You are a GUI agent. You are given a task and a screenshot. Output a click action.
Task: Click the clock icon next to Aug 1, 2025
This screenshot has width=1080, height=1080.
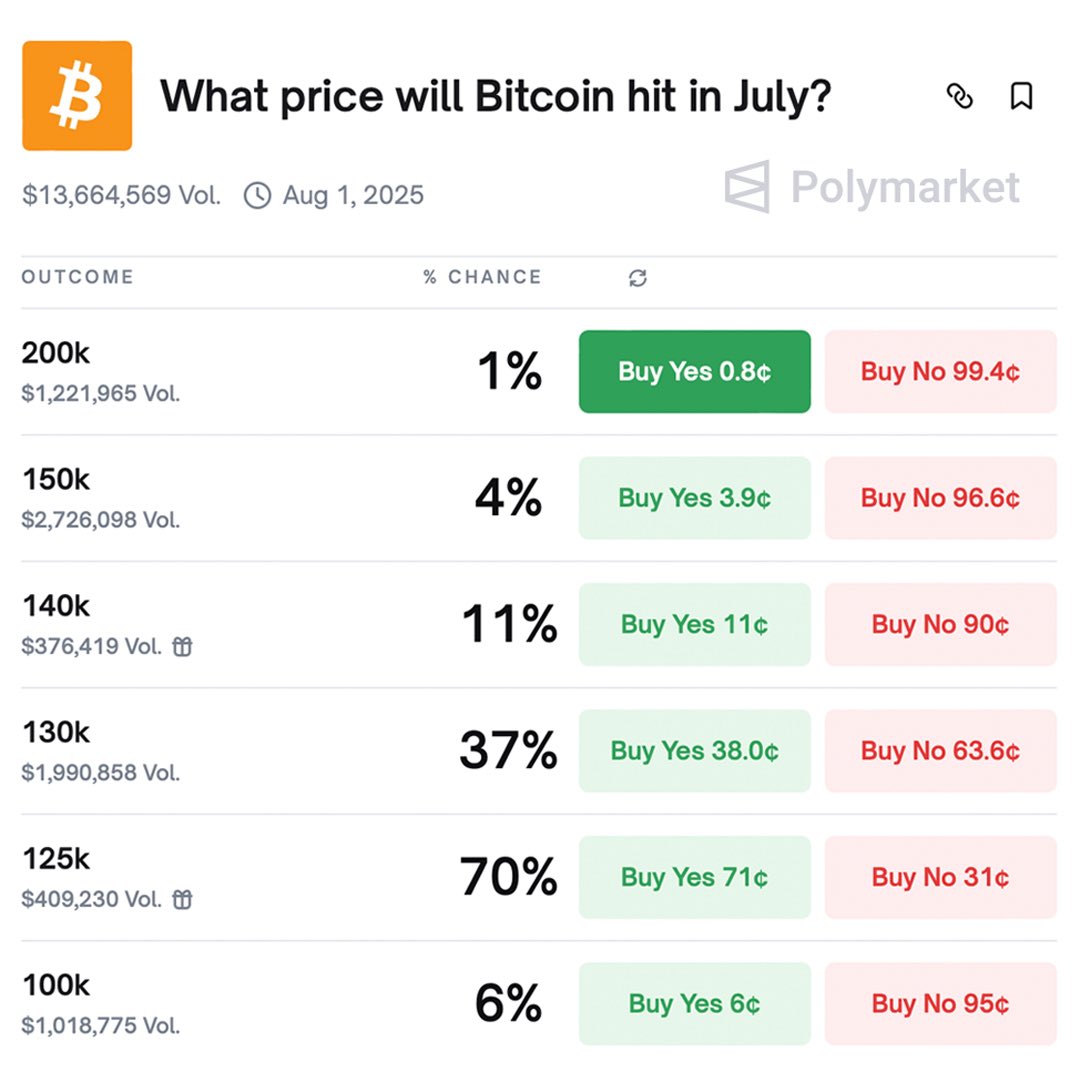click(x=258, y=196)
